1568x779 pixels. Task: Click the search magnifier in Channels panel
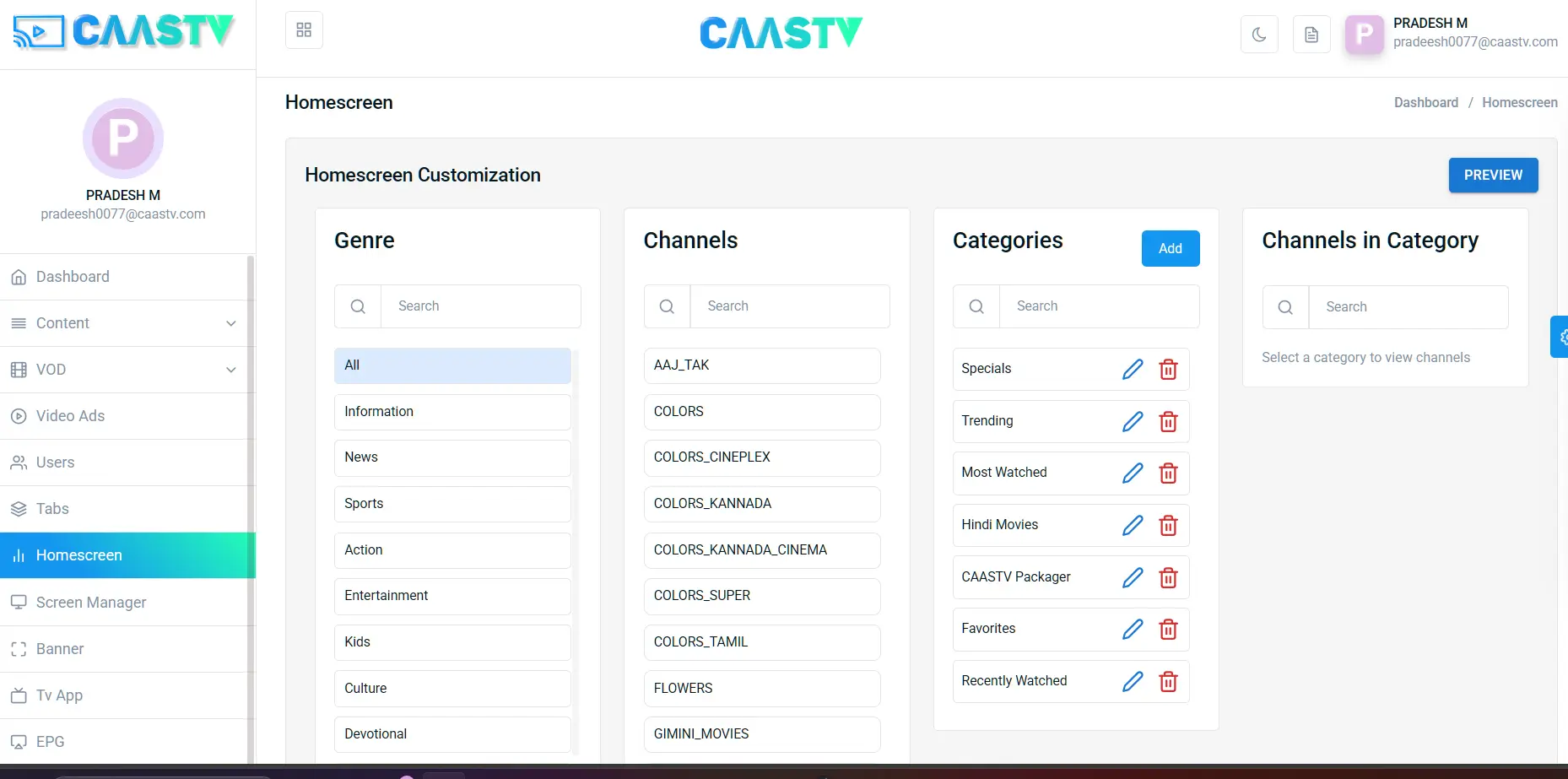coord(667,306)
